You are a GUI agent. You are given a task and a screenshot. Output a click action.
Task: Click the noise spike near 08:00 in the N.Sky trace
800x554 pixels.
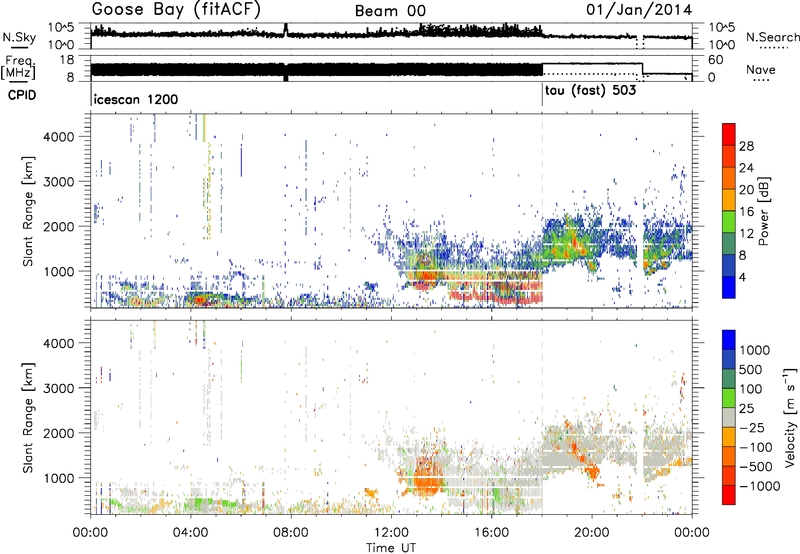click(286, 29)
